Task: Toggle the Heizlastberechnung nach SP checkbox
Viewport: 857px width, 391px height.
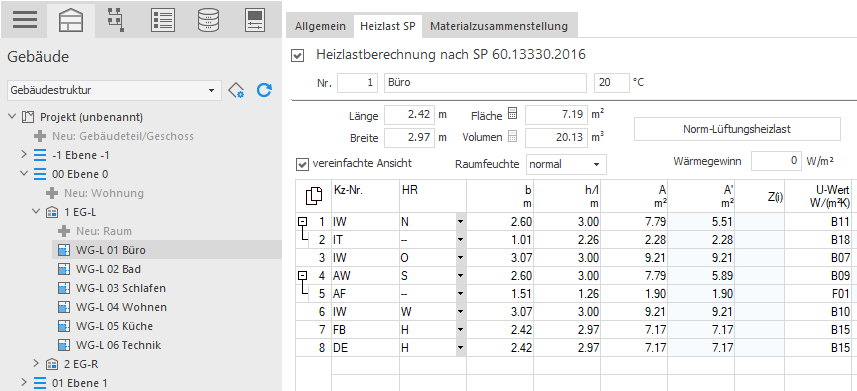Action: (298, 56)
